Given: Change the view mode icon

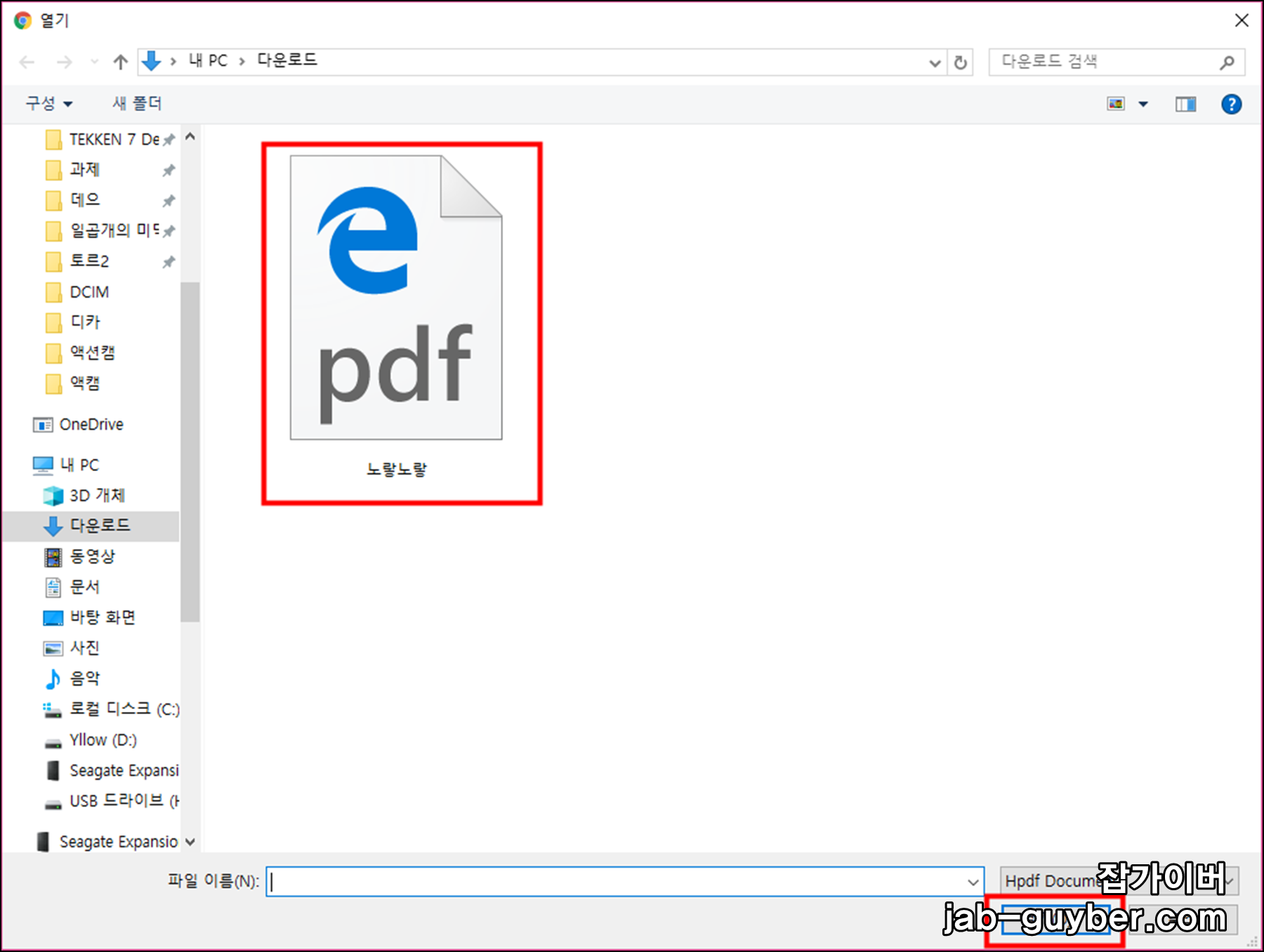Looking at the screenshot, I should coord(1116,104).
